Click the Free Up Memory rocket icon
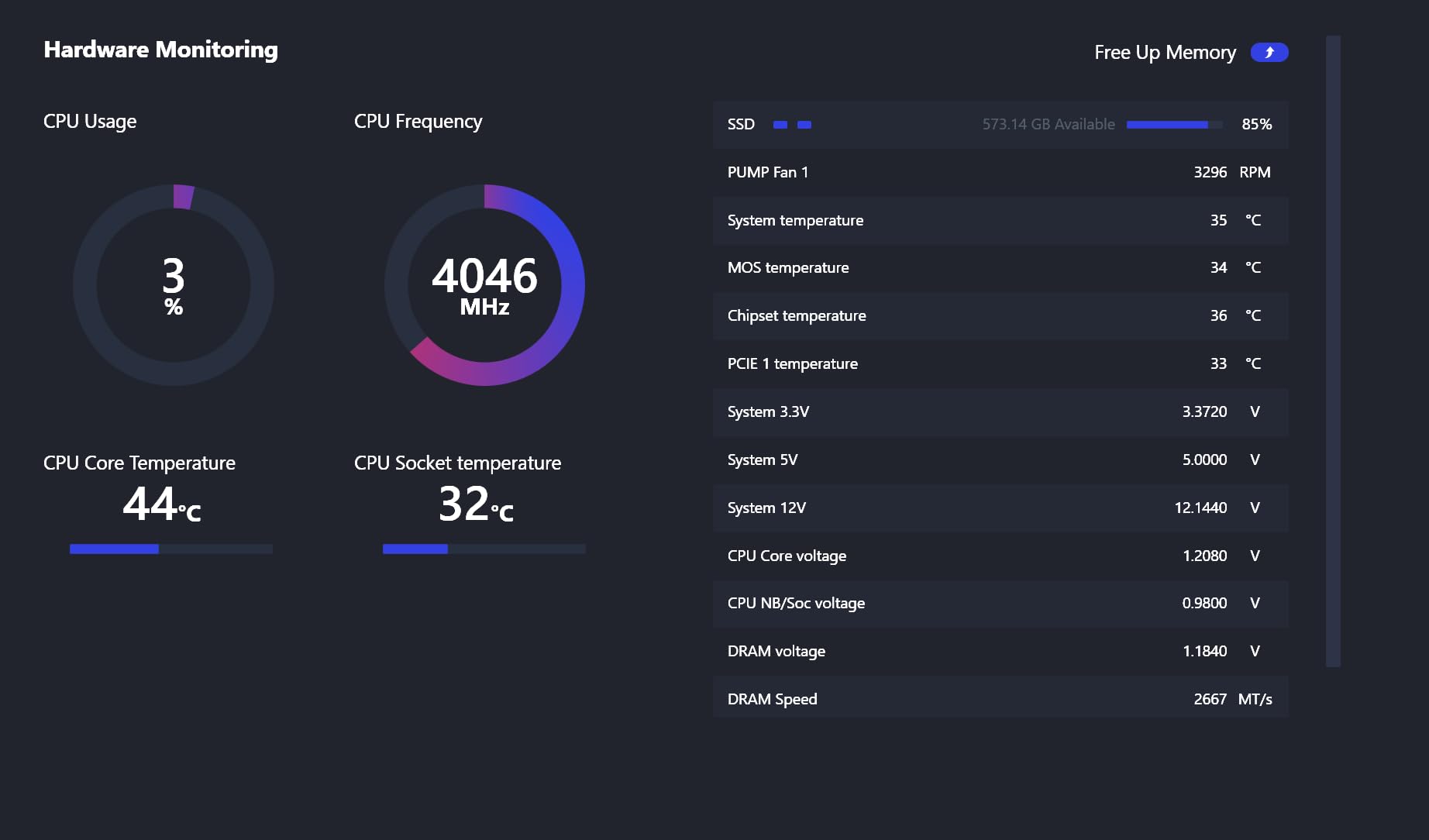Screen dimensions: 1429x840 pos(1269,52)
